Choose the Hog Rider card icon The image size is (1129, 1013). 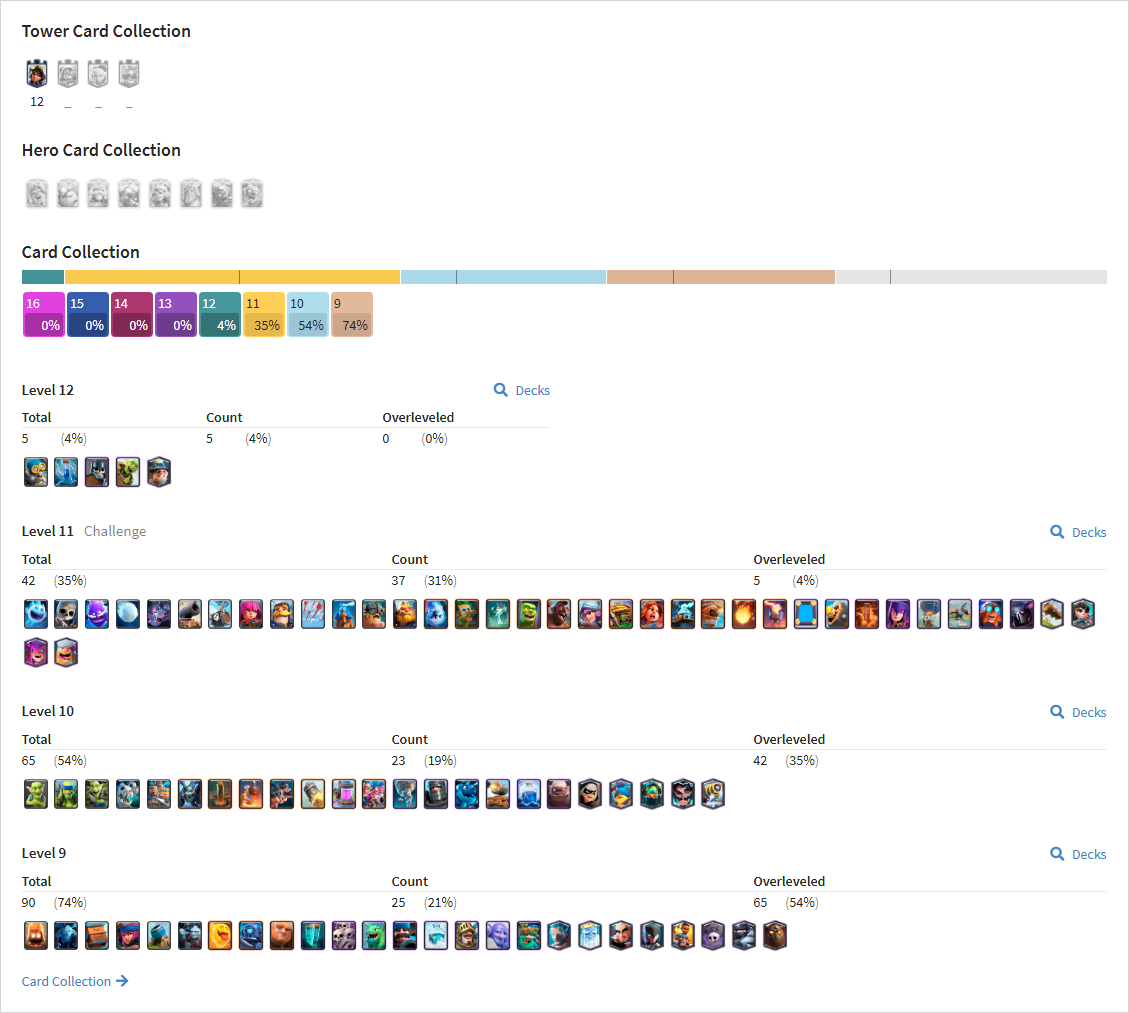(559, 613)
